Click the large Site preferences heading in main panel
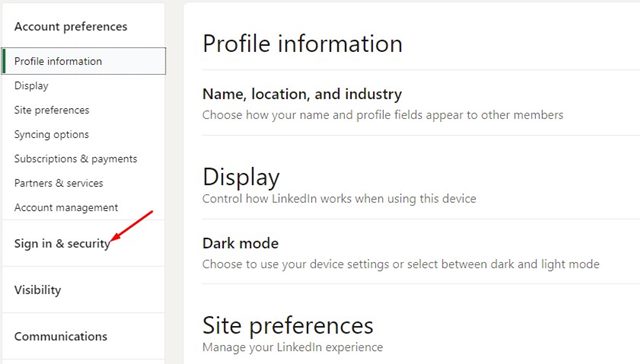 click(288, 326)
